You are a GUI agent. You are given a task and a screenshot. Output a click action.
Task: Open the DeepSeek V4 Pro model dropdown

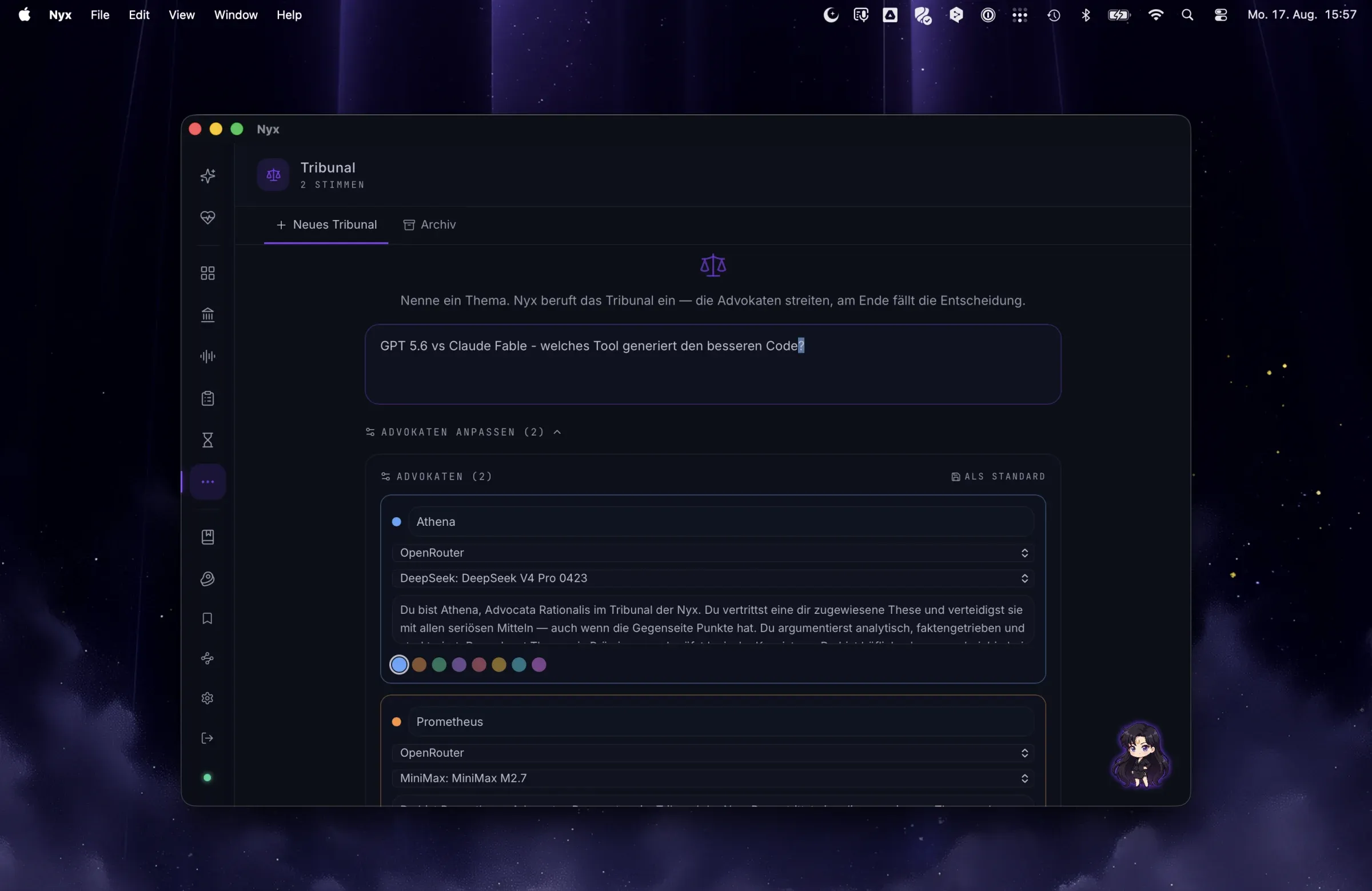coord(712,578)
